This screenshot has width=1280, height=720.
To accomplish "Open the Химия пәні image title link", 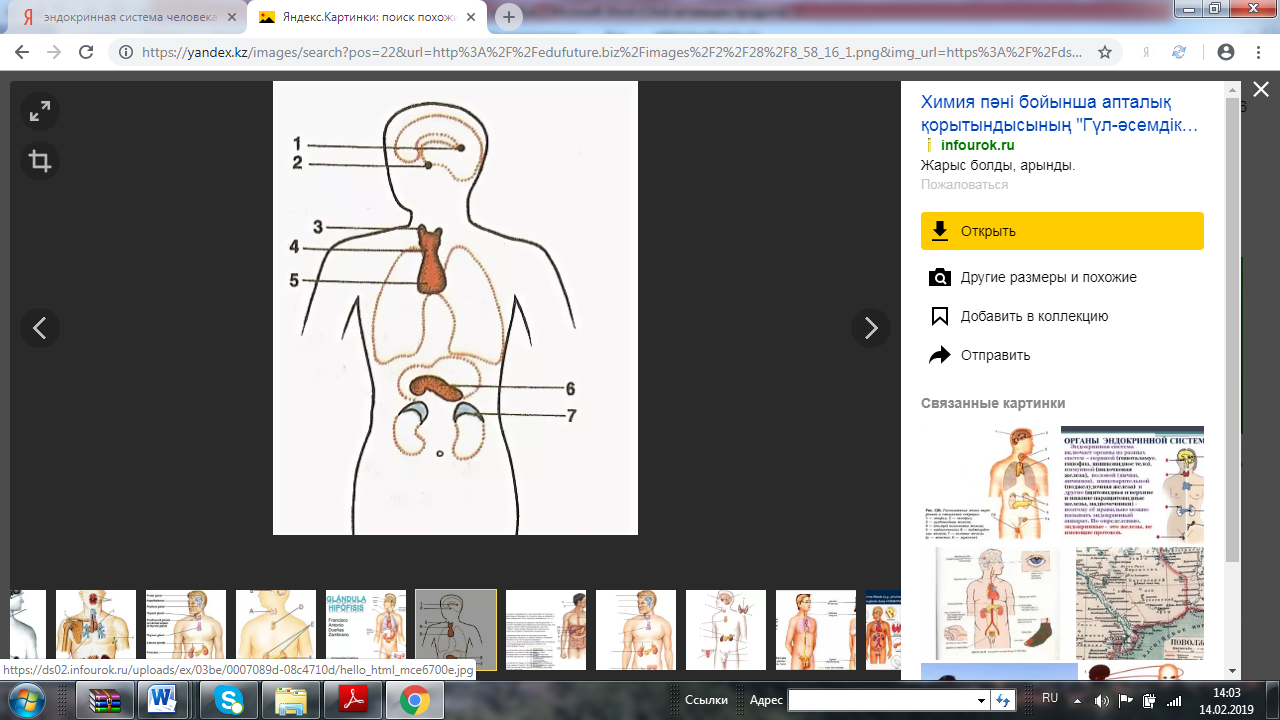I will (x=1059, y=114).
